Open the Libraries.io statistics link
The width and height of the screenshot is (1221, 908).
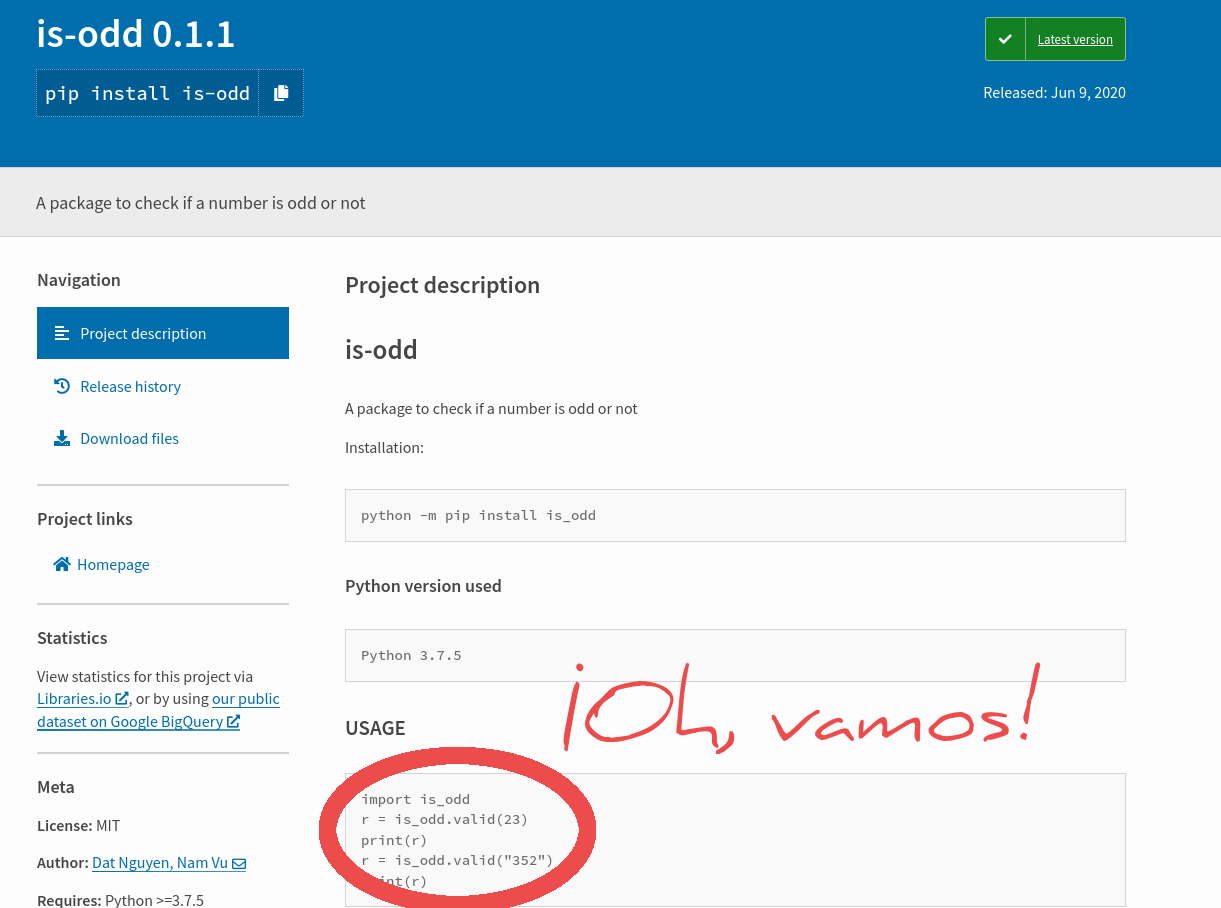pos(74,699)
